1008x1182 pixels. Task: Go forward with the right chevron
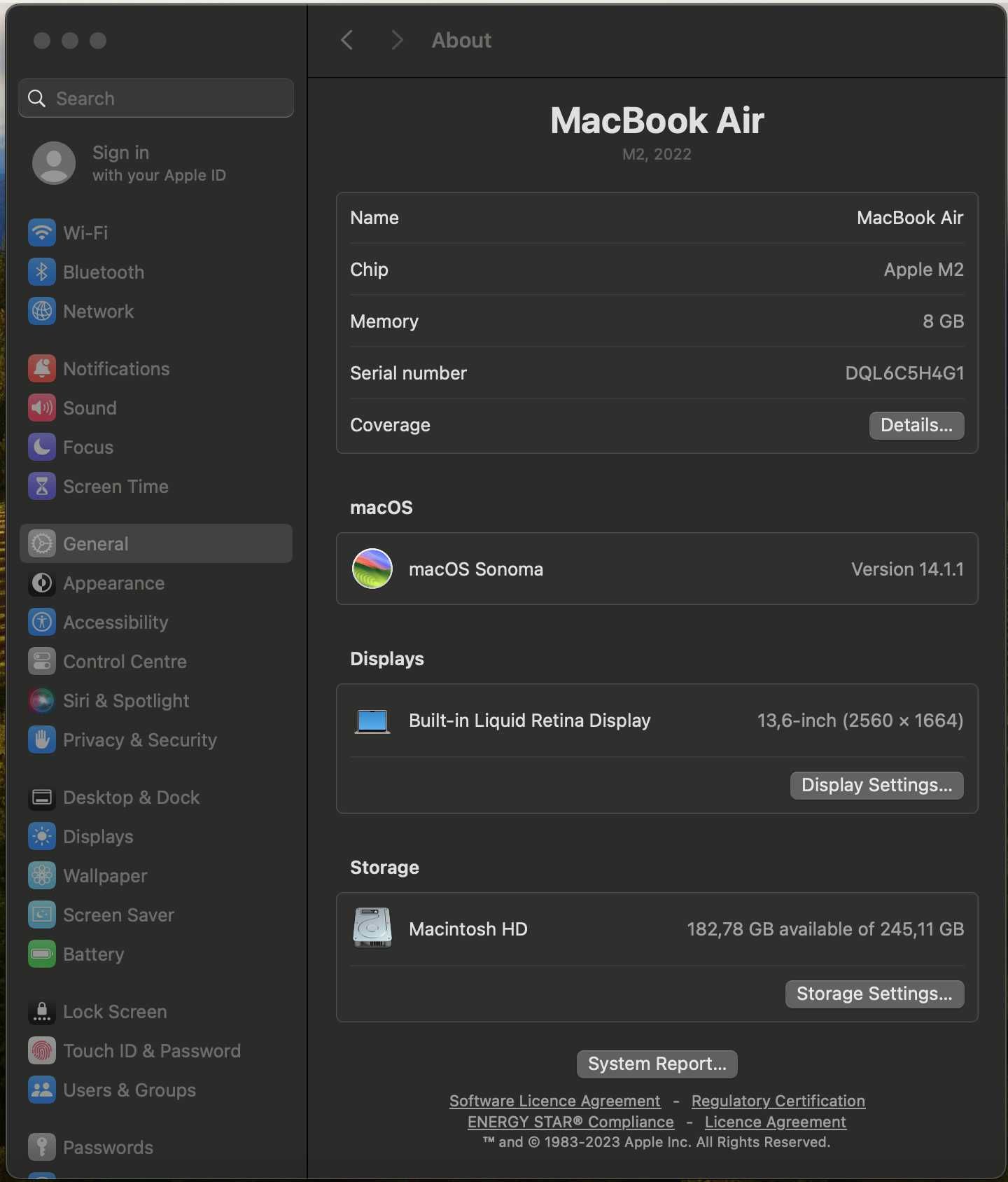pyautogui.click(x=397, y=40)
